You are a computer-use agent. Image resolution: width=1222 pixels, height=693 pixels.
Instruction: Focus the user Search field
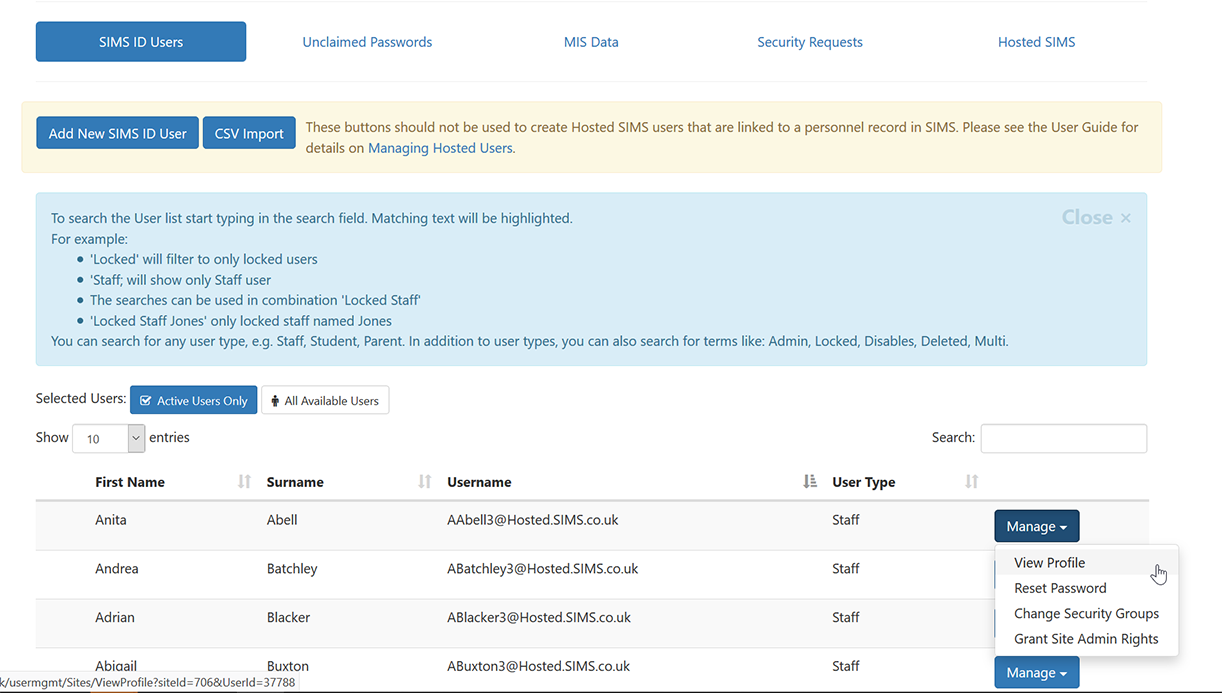pos(1064,438)
